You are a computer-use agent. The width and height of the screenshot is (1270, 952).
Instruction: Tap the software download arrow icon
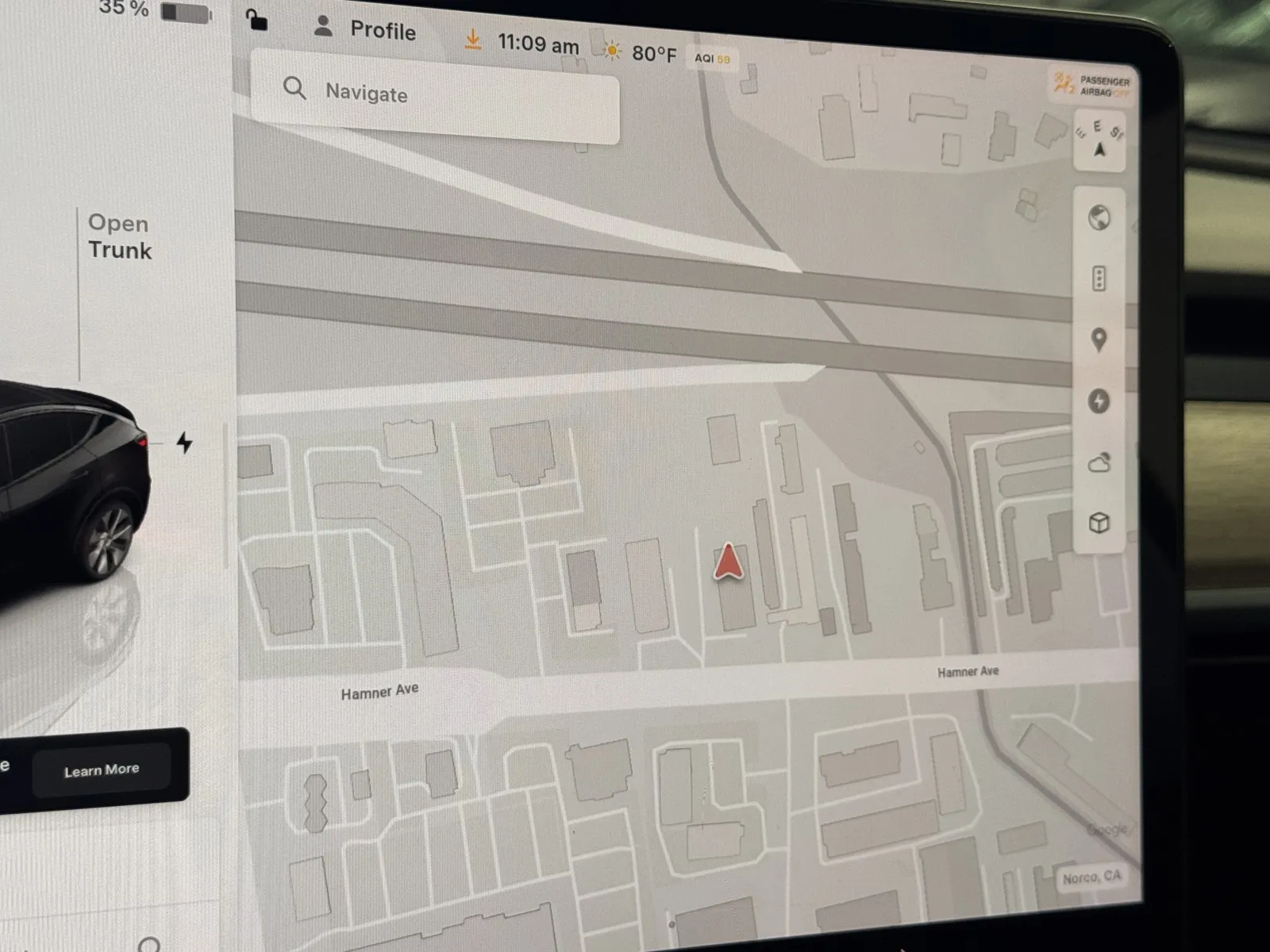[x=473, y=39]
